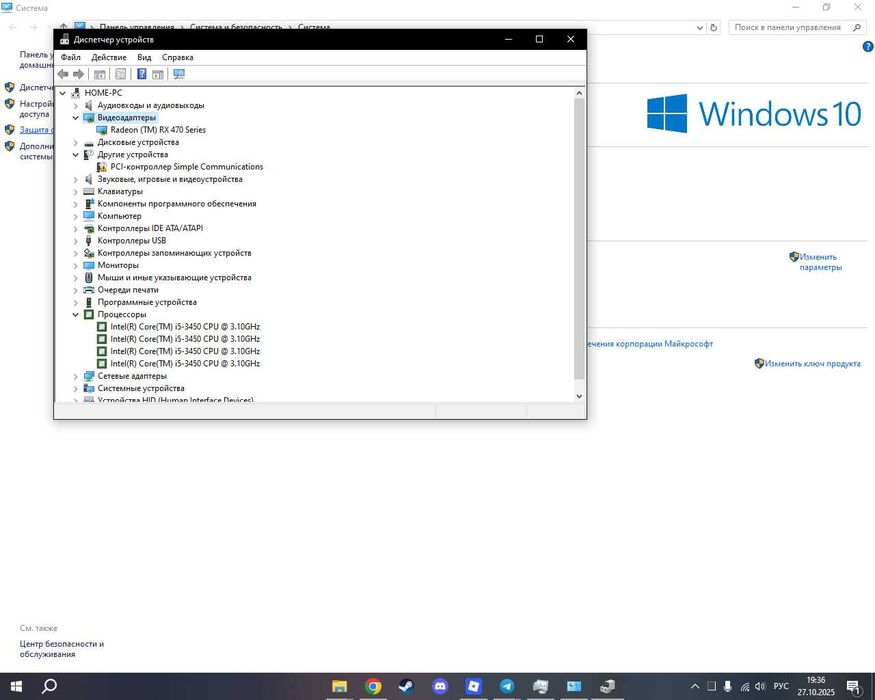Click the refresh button beside address bar
The image size is (875, 700).
pyautogui.click(x=714, y=27)
